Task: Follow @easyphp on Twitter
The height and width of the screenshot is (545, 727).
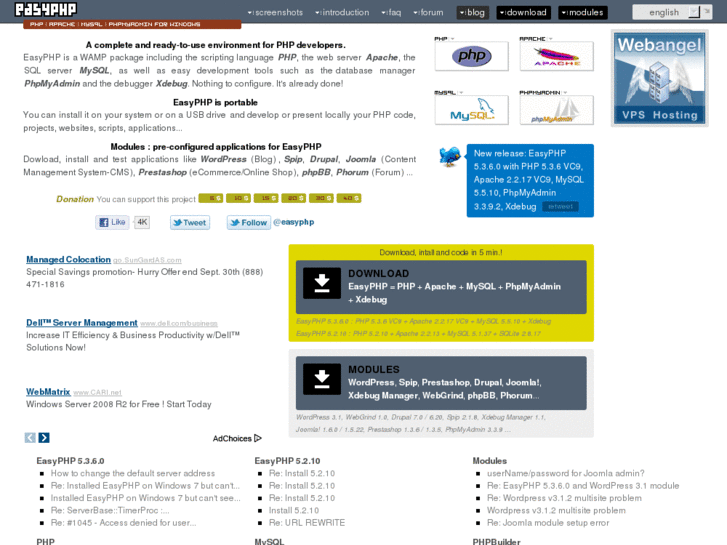Action: tap(249, 223)
